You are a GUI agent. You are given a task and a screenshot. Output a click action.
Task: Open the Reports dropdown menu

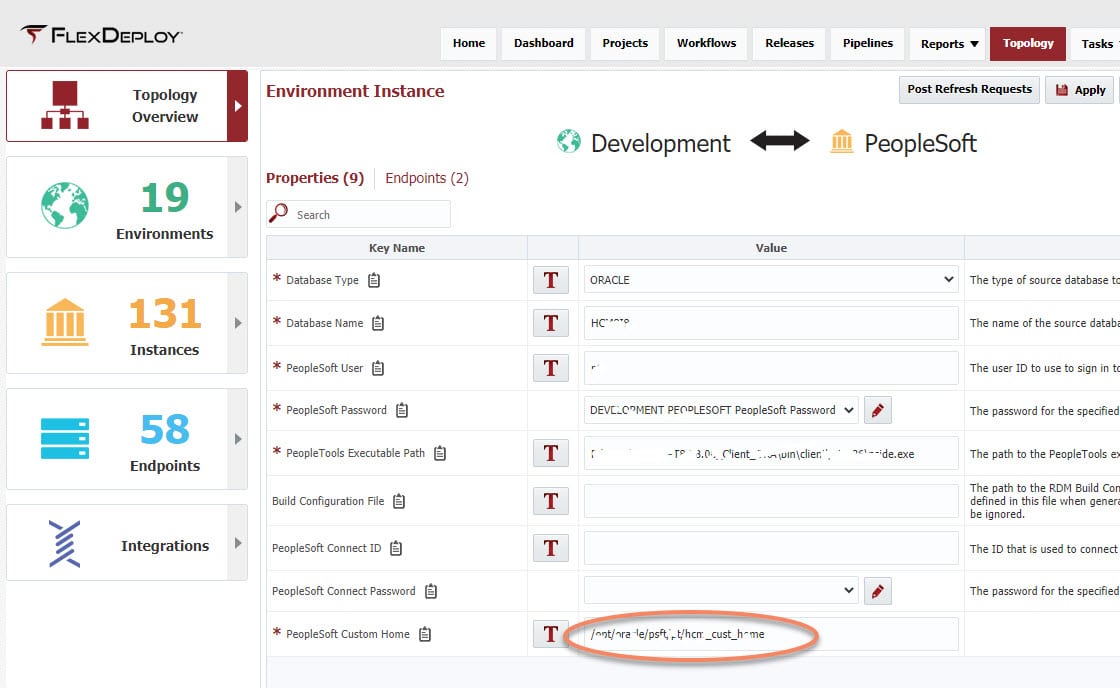pyautogui.click(x=949, y=44)
